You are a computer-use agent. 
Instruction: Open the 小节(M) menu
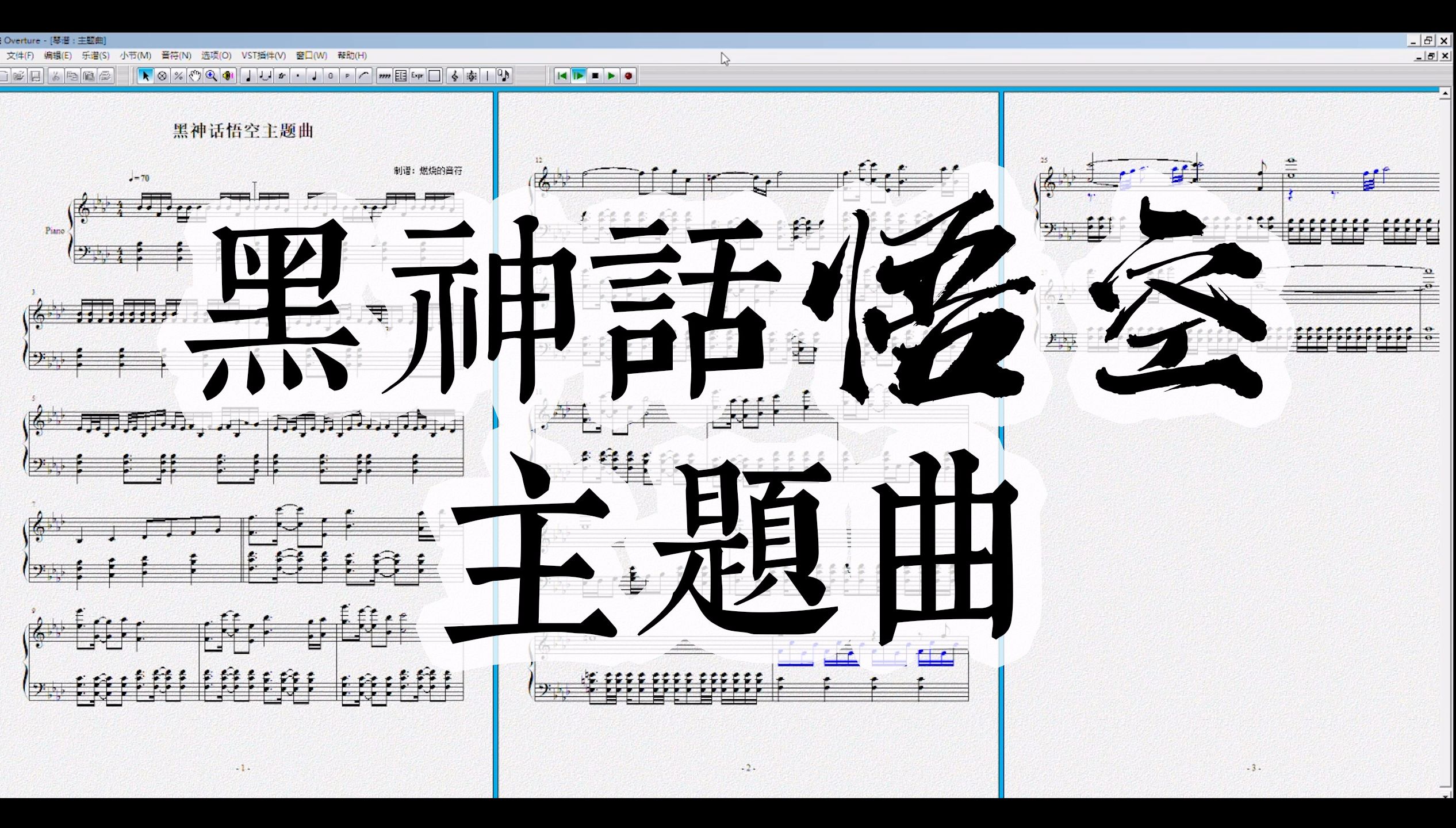click(135, 56)
